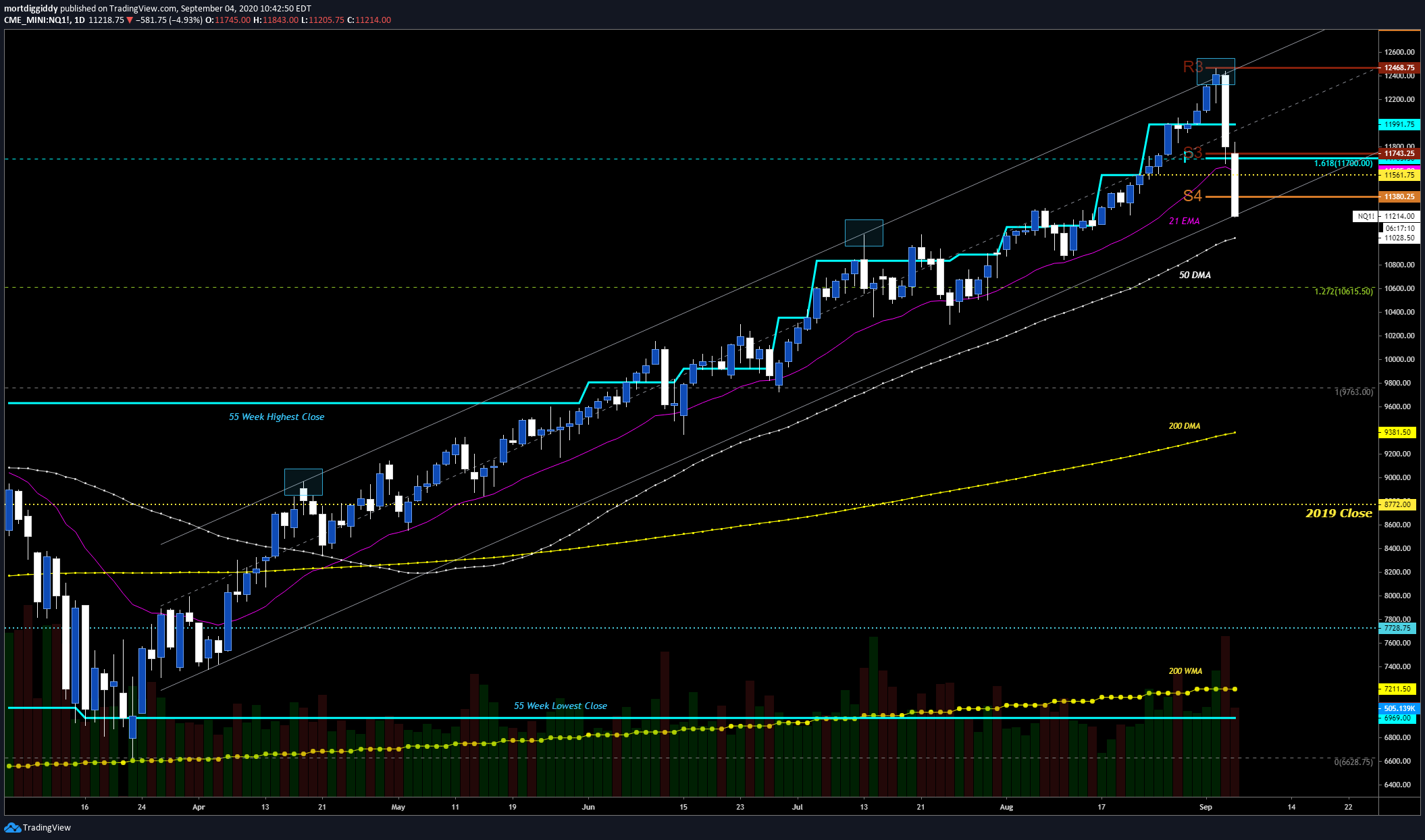
Task: Click the 0(6628.75) fib level label
Action: tap(1353, 762)
